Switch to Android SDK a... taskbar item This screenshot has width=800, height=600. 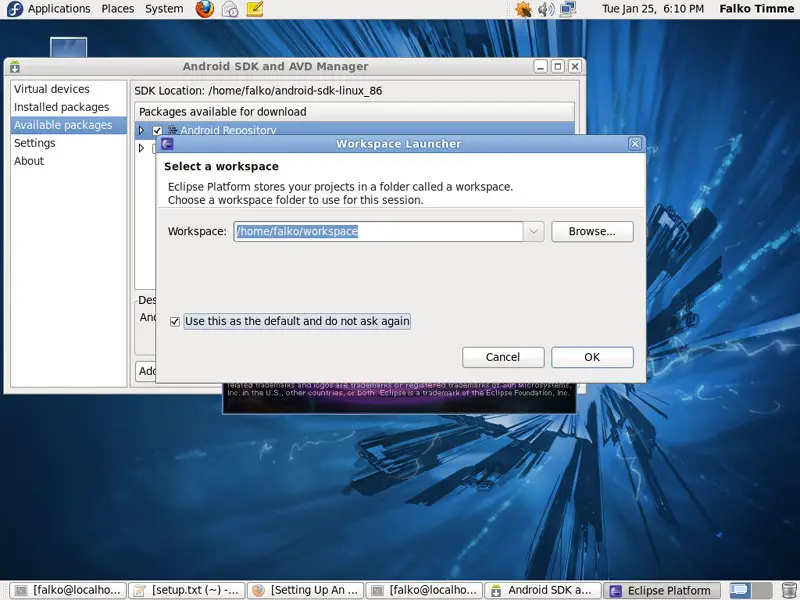pyautogui.click(x=542, y=590)
